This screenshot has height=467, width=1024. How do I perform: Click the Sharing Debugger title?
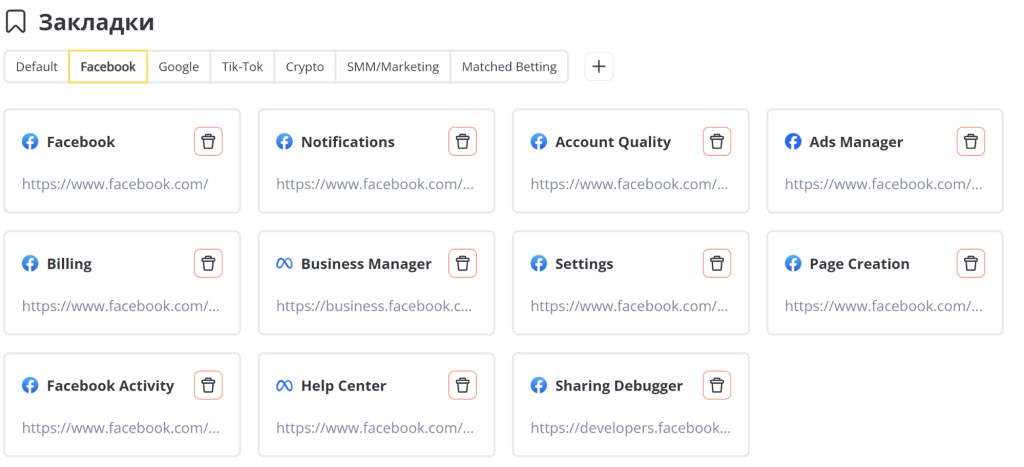coord(618,386)
